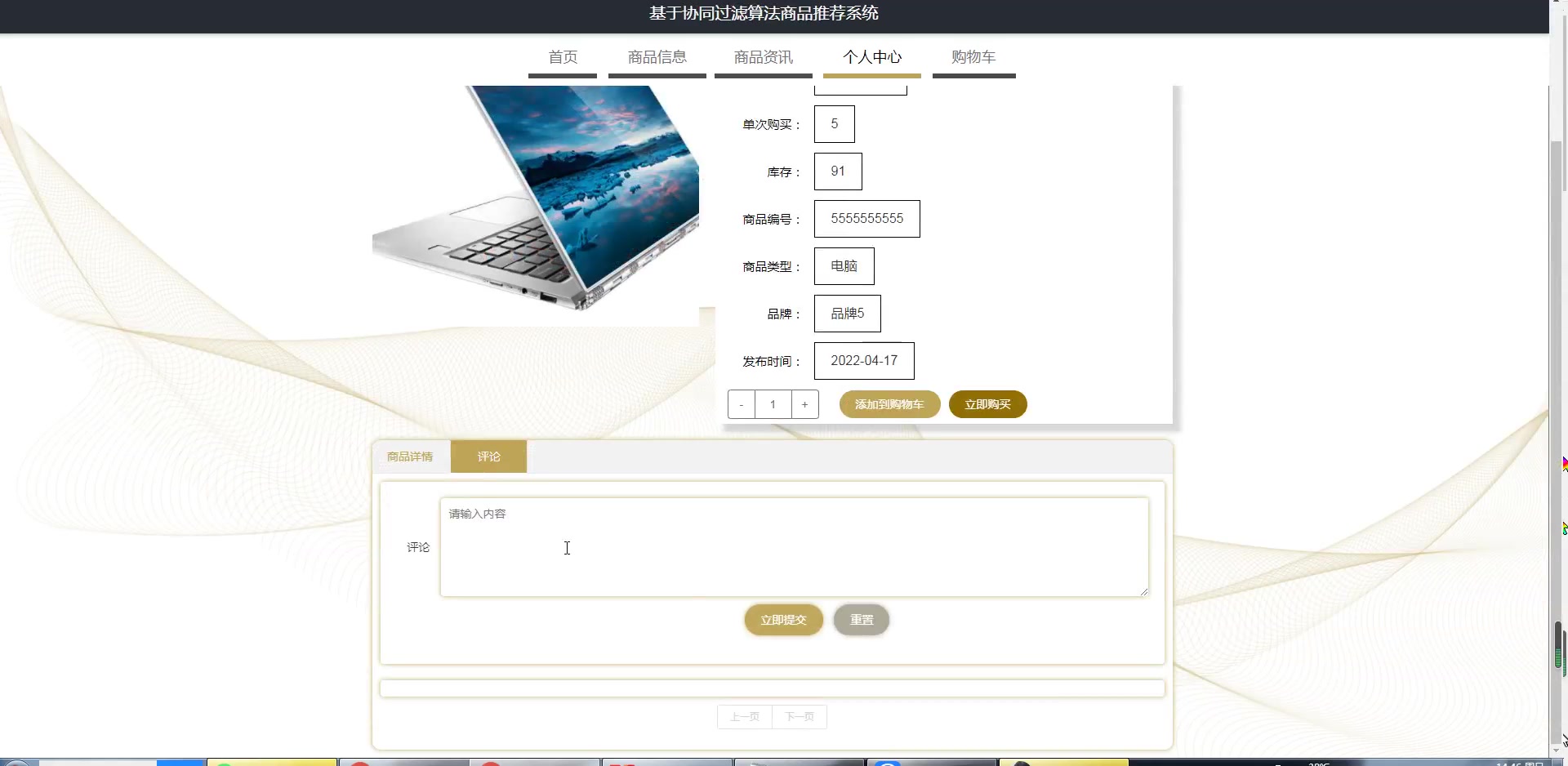Reset the comment using 重置
The width and height of the screenshot is (1568, 766).
[860, 620]
